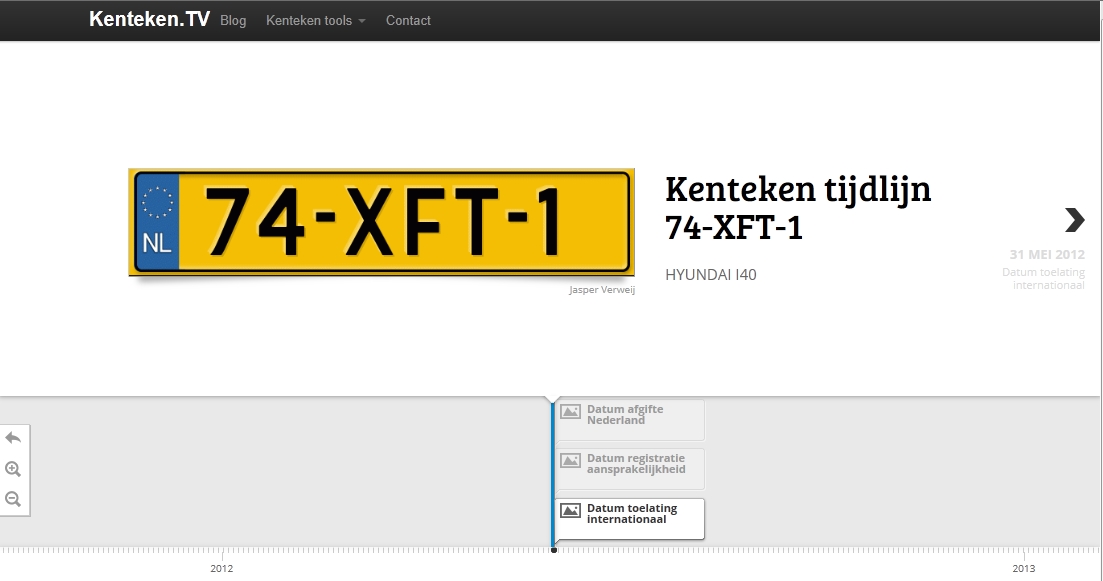Screen dimensions: 1103x581
Task: Click image icon of Datum registratie aansprakelijkheid
Action: (x=570, y=461)
